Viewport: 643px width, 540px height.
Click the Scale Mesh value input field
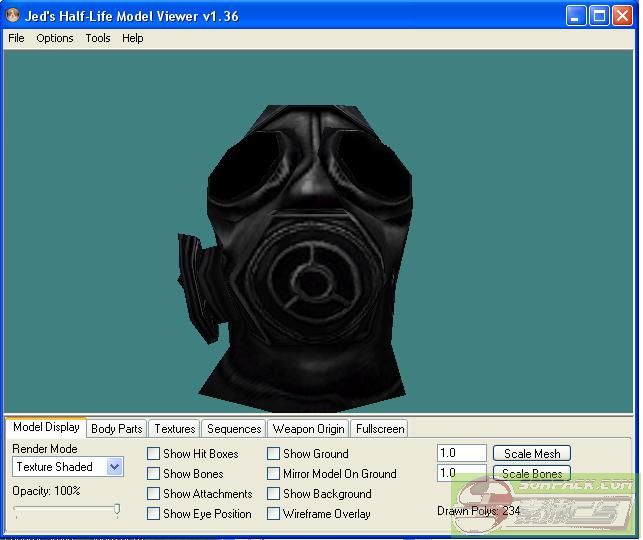tap(461, 454)
